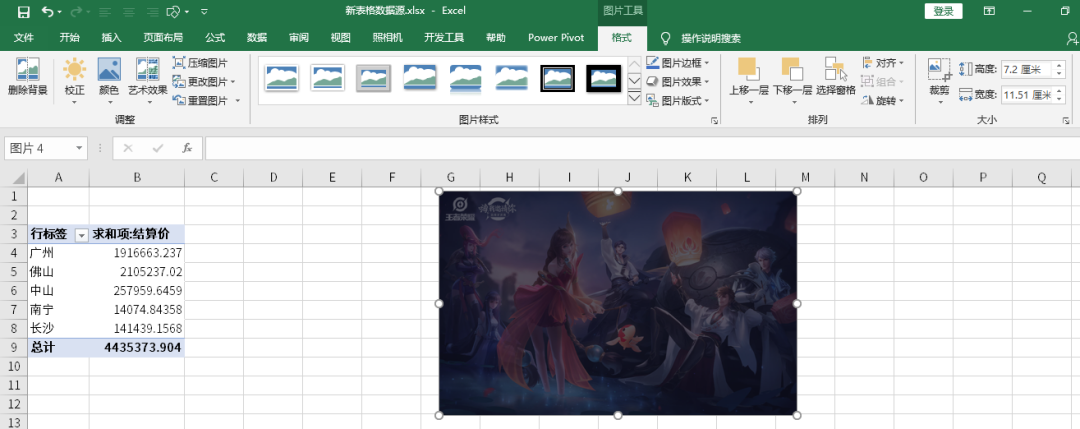Switch to the 插入 Insert tab

pos(111,38)
